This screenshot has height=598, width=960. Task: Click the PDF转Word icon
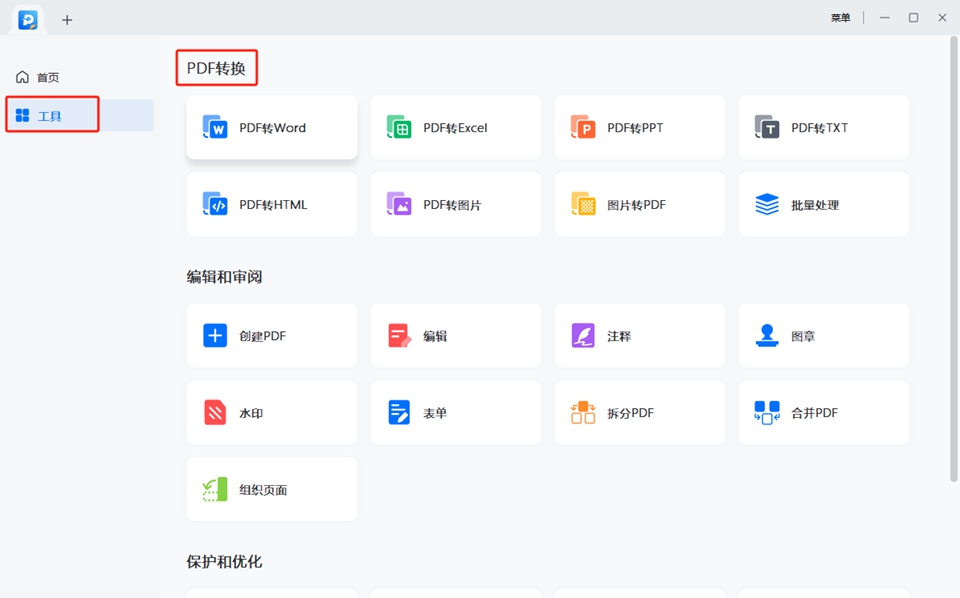(x=215, y=127)
